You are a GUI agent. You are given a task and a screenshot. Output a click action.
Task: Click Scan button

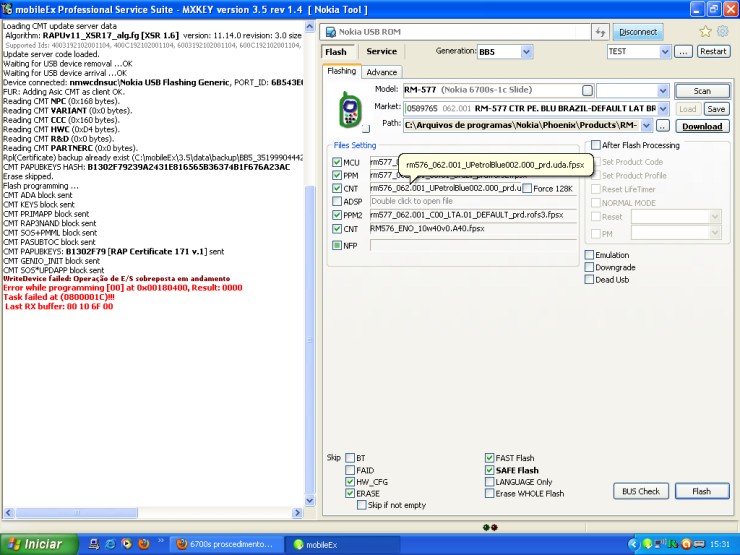coord(702,91)
